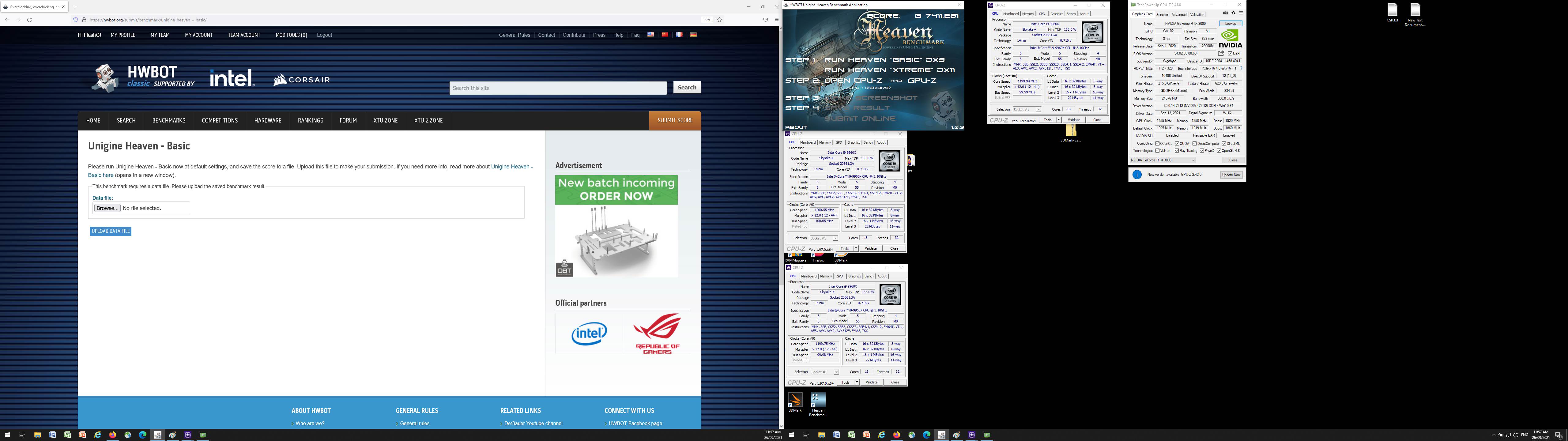The image size is (1568, 441).
Task: Open Memory tab in 1199.94 MHz CPU-Z window
Action: [1028, 13]
